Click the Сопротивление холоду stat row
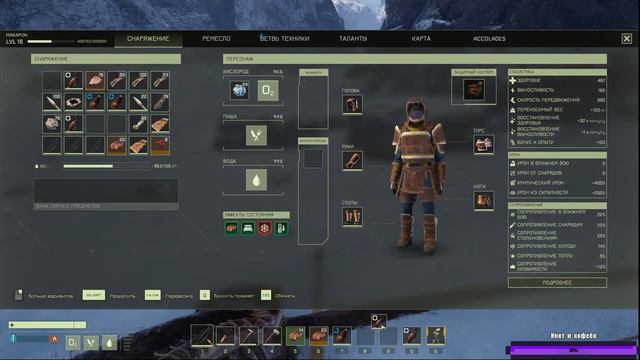Viewport: 640px width, 360px height. 557,246
